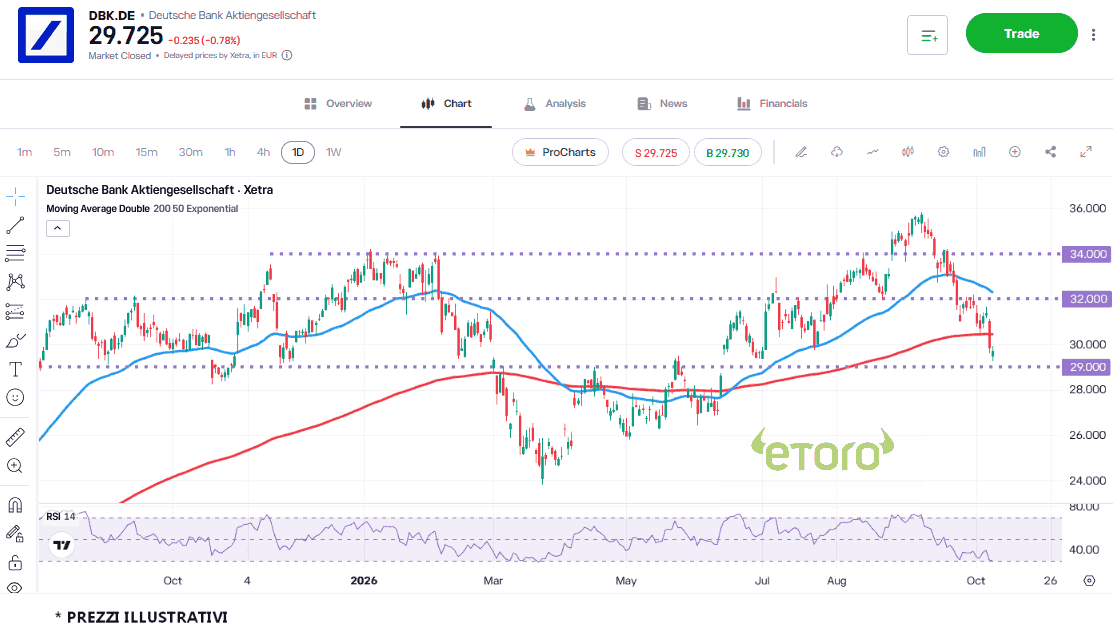Image resolution: width=1113 pixels, height=627 pixels.
Task: Click the 2026 date axis label
Action: click(364, 580)
